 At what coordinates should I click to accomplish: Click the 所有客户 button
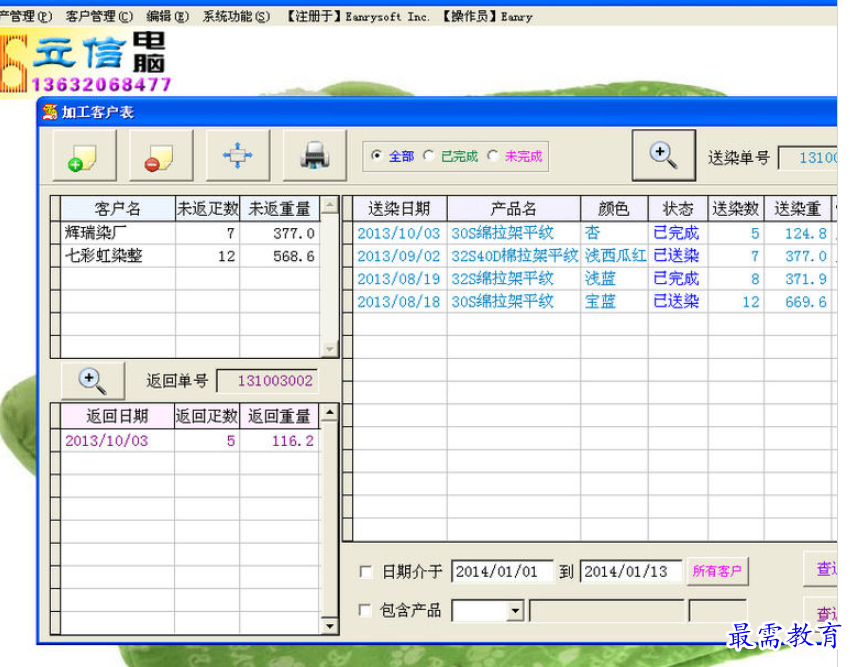[x=717, y=571]
